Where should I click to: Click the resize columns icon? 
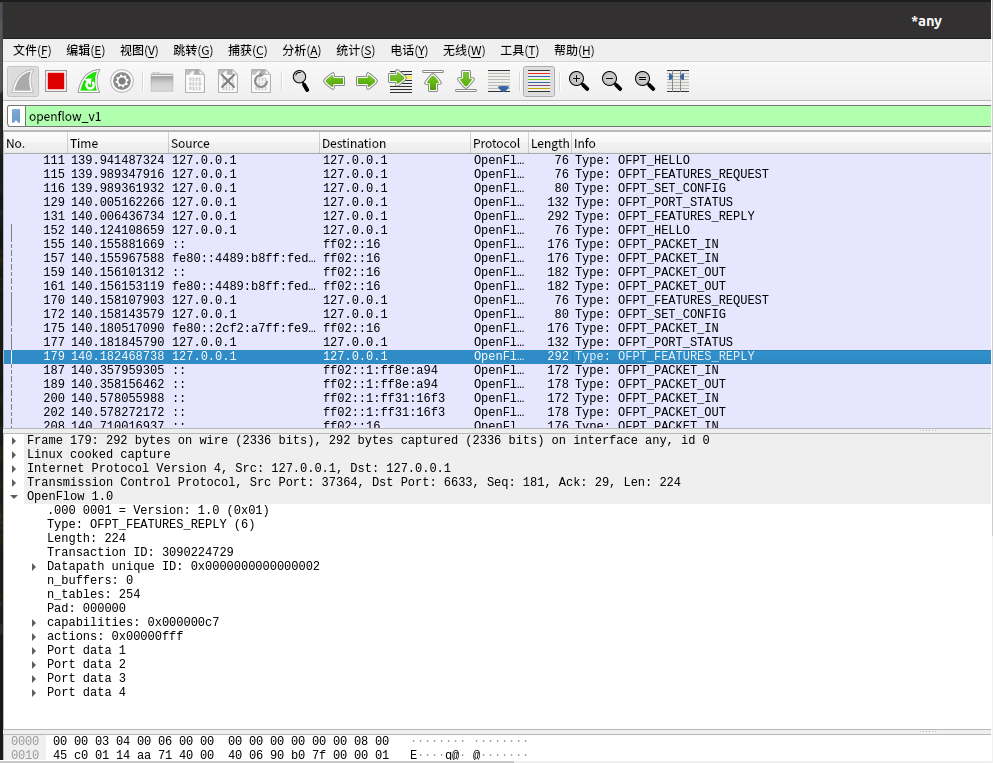coord(678,82)
